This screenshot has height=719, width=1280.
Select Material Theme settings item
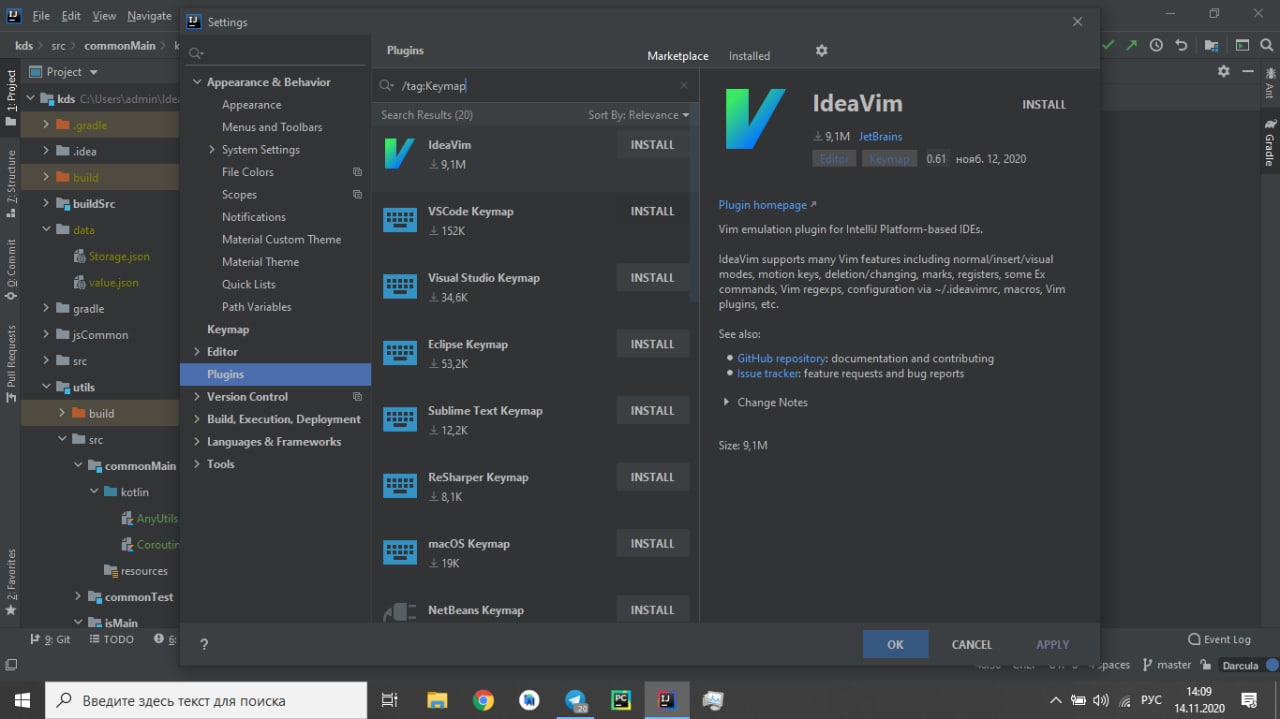(x=260, y=262)
